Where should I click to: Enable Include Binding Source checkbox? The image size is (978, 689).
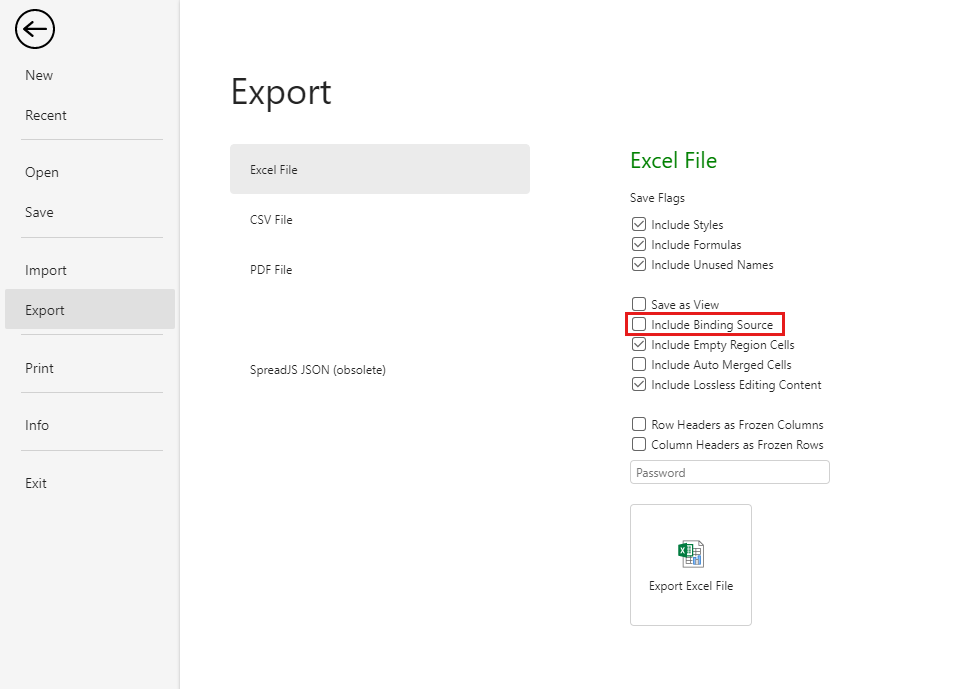tap(639, 324)
